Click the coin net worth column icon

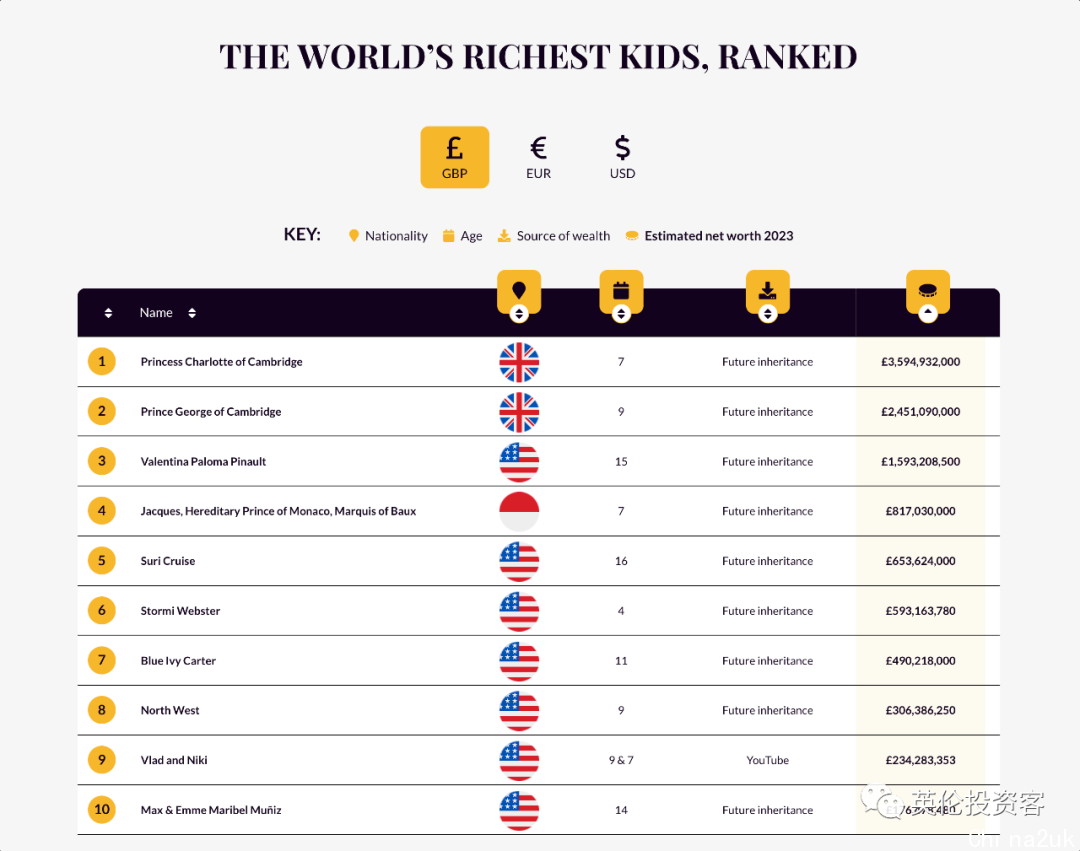(x=927, y=290)
